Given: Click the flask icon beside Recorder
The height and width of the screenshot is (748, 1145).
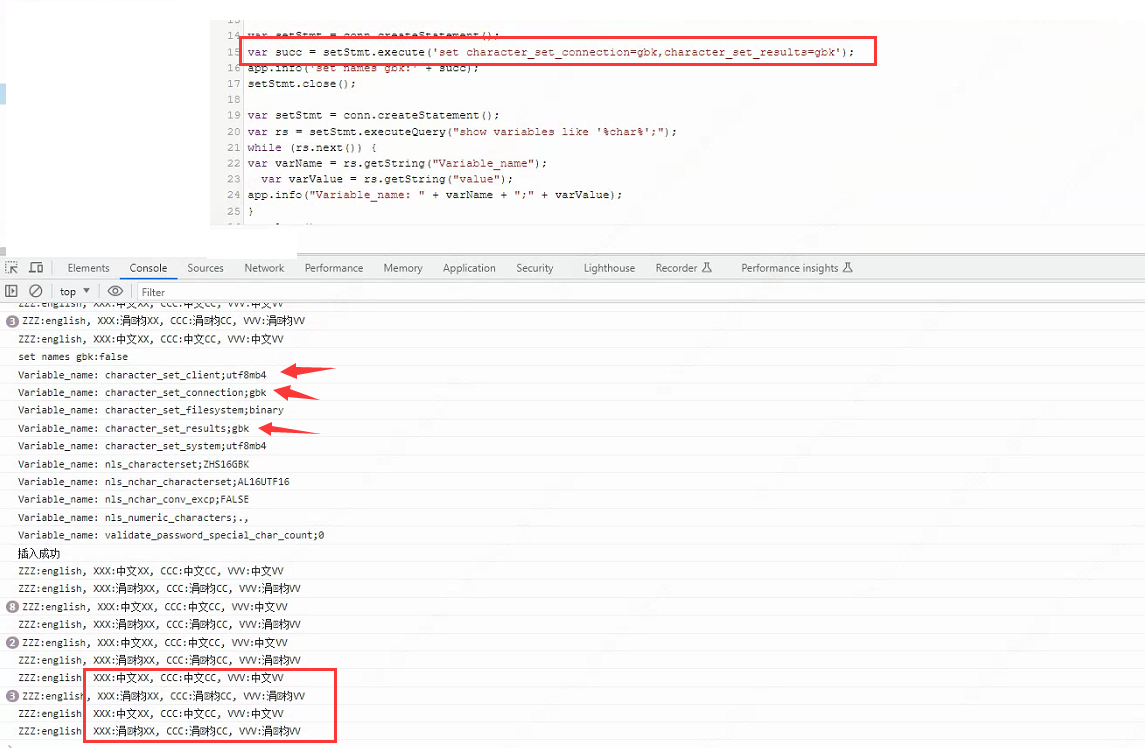Looking at the screenshot, I should pyautogui.click(x=706, y=268).
